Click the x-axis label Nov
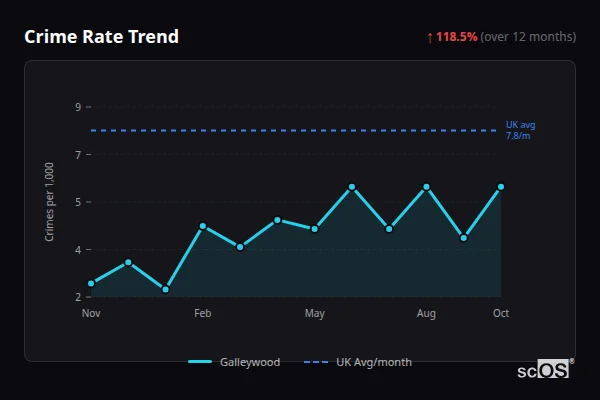This screenshot has width=600, height=400. [91, 313]
